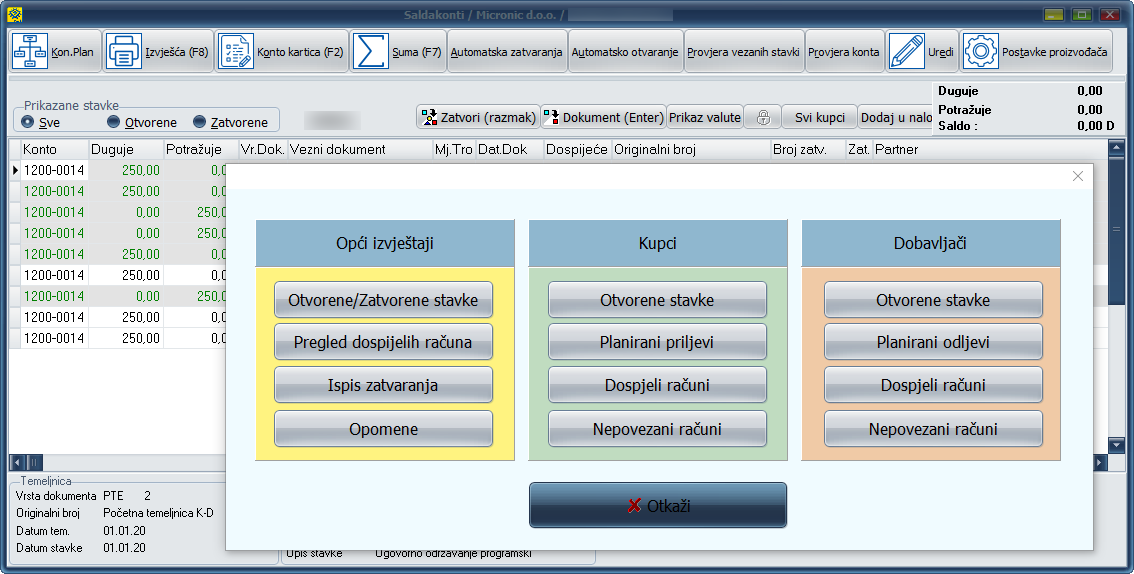1134x574 pixels.
Task: Open Postavke proizvođača gear icon
Action: (x=981, y=51)
